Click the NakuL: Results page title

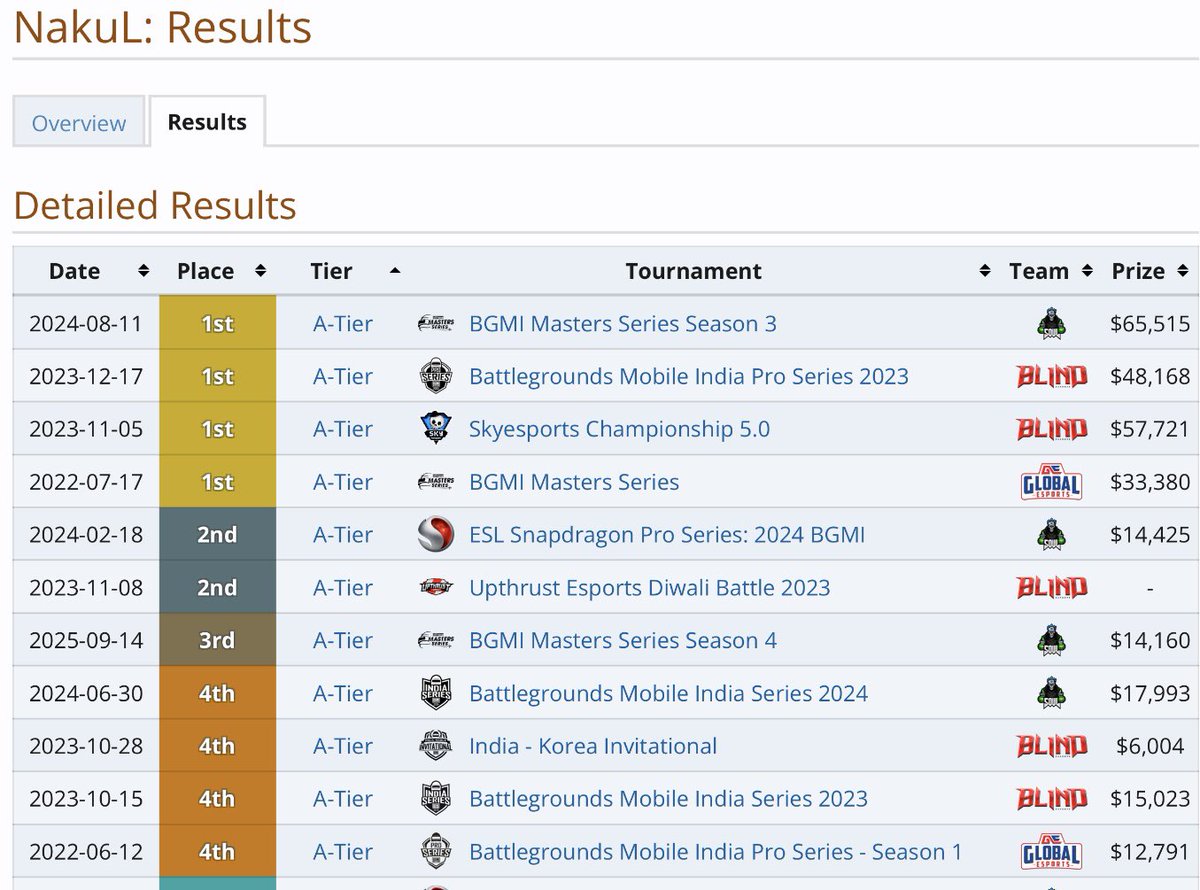click(x=163, y=27)
